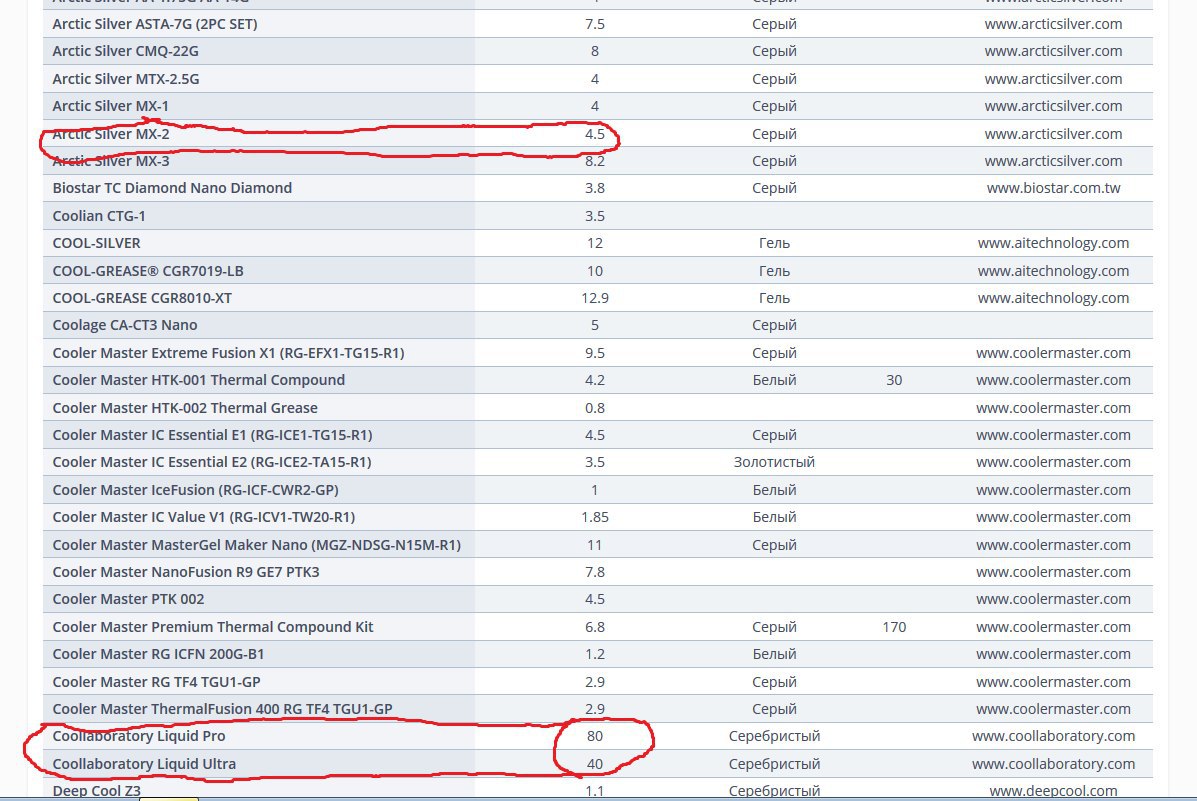Click Cooler Master RG TF4 TGU1-GP name

(156, 682)
